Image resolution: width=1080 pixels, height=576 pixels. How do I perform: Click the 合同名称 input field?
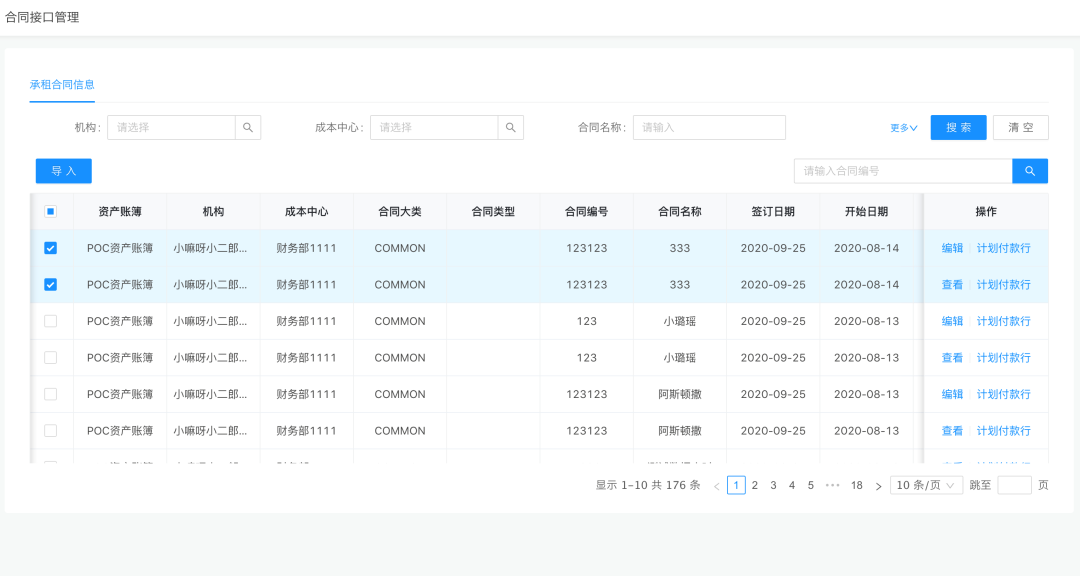pos(709,128)
